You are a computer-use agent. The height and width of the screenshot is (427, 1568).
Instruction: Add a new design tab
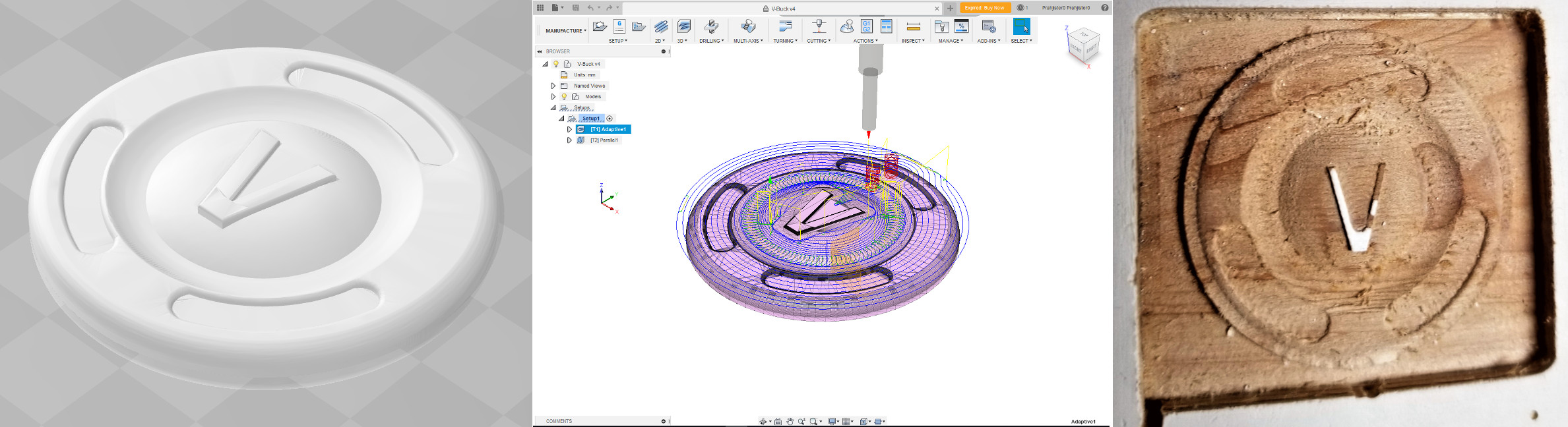pos(950,9)
